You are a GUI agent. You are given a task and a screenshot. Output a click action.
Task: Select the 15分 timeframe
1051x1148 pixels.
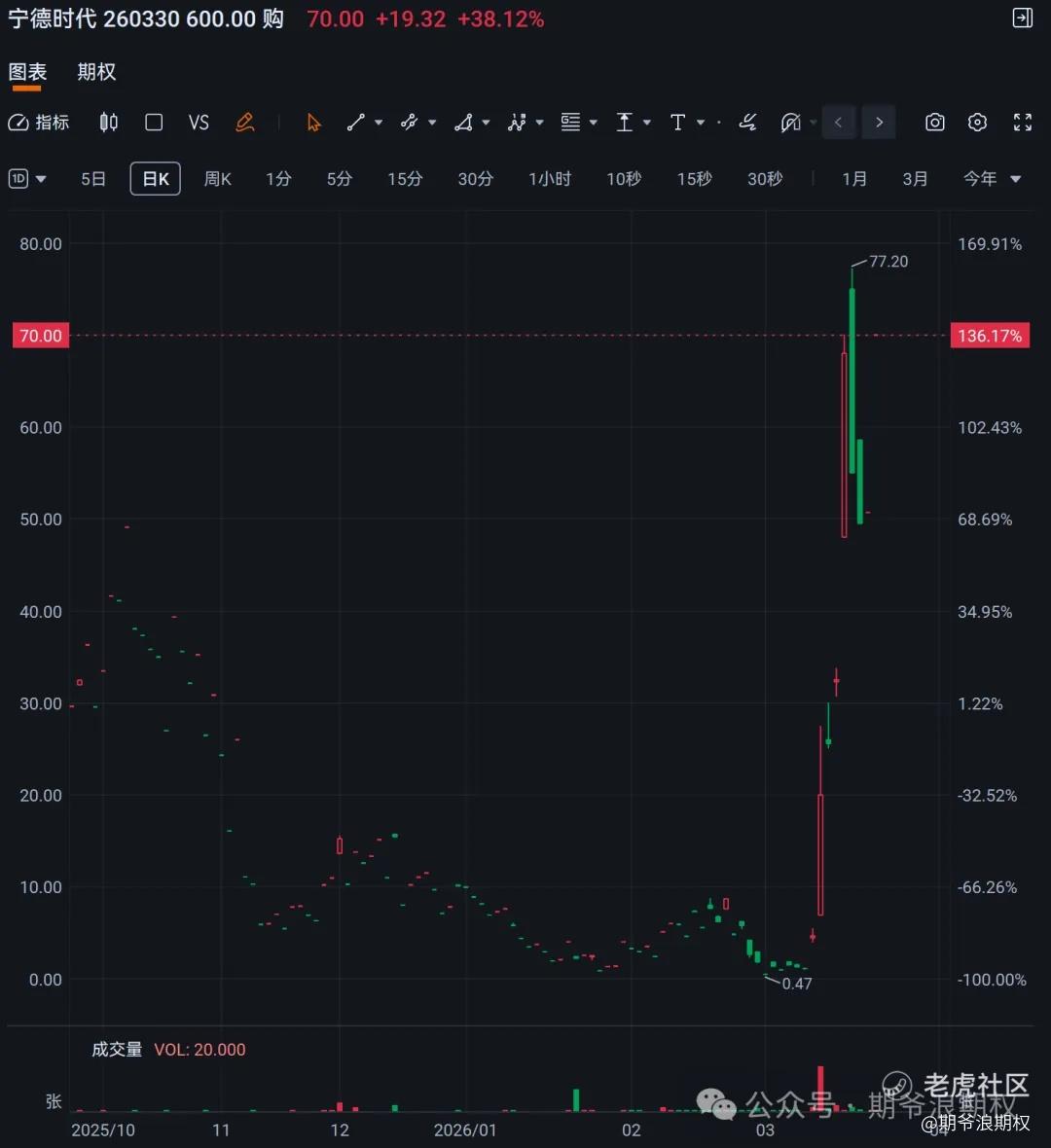point(405,179)
